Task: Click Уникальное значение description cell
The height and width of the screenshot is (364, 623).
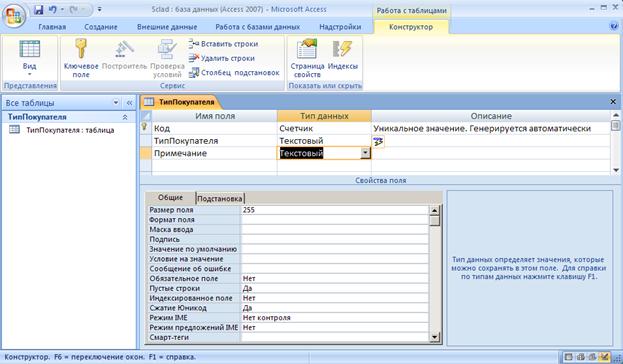Action: click(491, 128)
